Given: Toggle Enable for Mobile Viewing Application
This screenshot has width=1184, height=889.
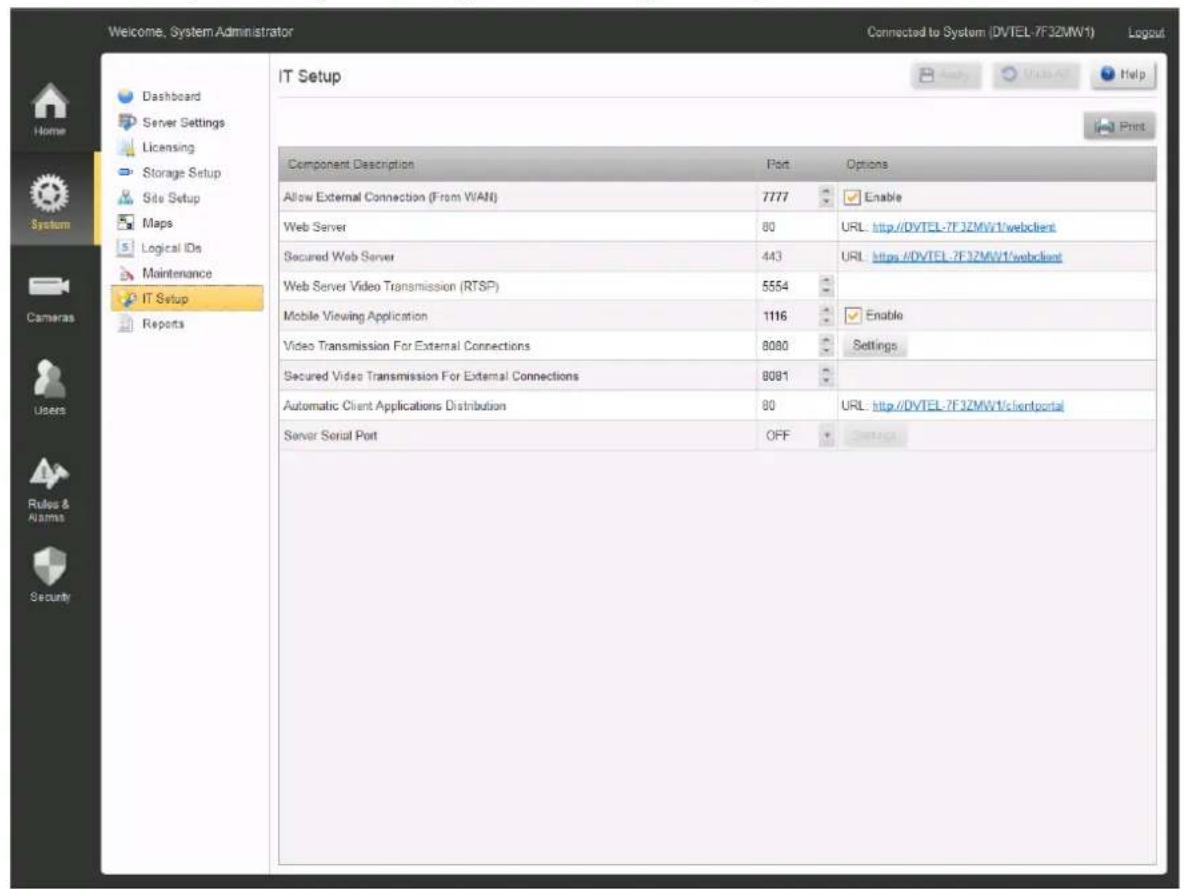Looking at the screenshot, I should 853,316.
